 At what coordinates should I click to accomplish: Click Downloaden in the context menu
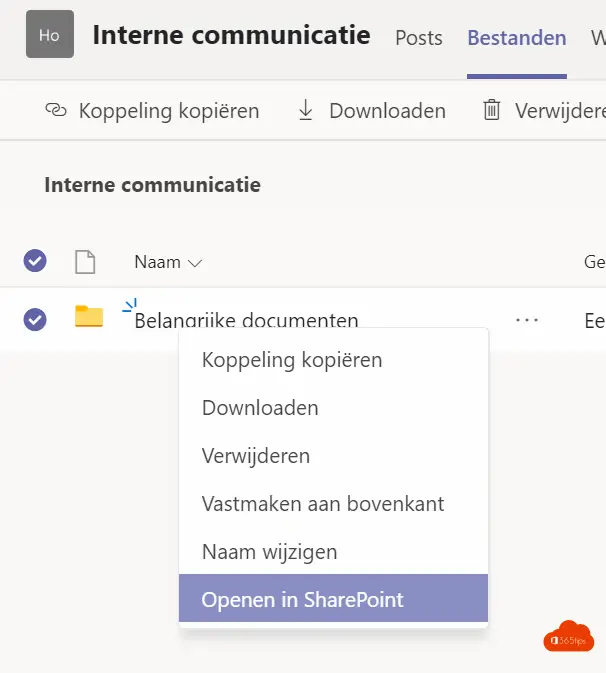coord(333,407)
